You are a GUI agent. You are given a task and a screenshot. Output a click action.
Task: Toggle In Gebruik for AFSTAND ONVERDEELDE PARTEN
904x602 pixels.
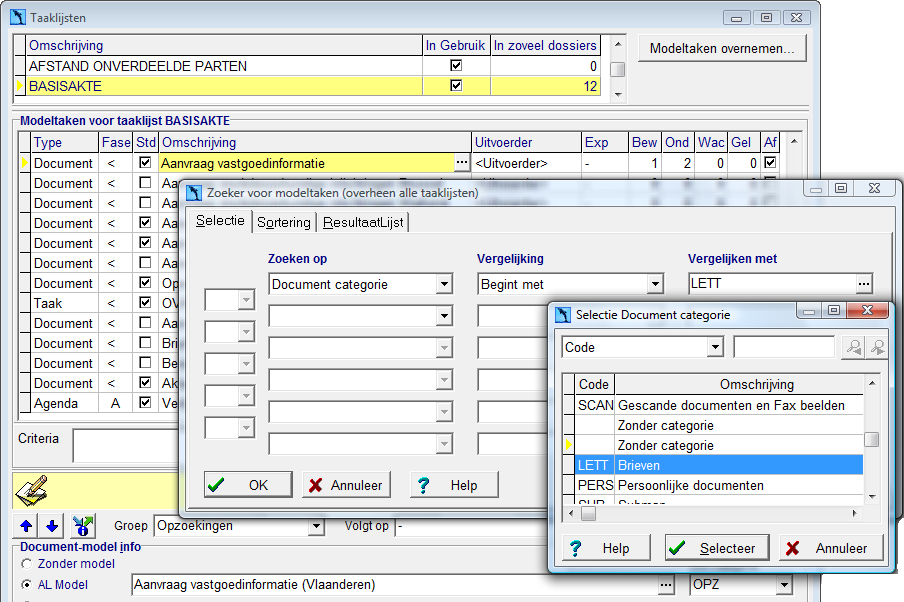click(456, 66)
